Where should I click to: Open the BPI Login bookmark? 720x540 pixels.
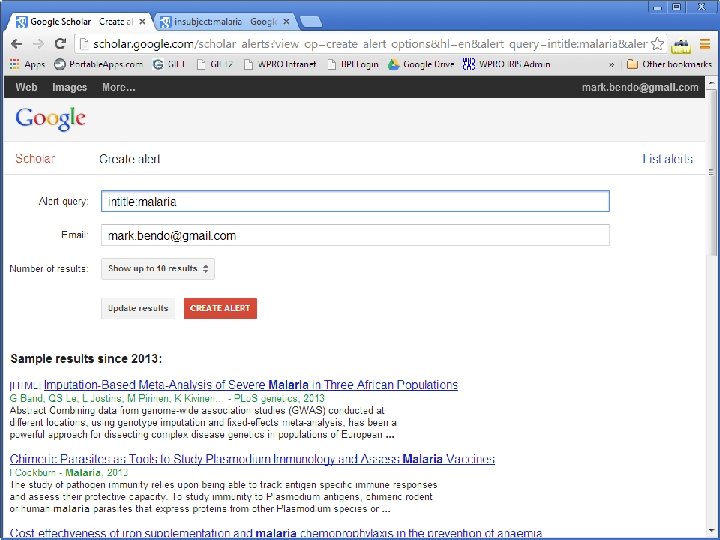click(353, 64)
